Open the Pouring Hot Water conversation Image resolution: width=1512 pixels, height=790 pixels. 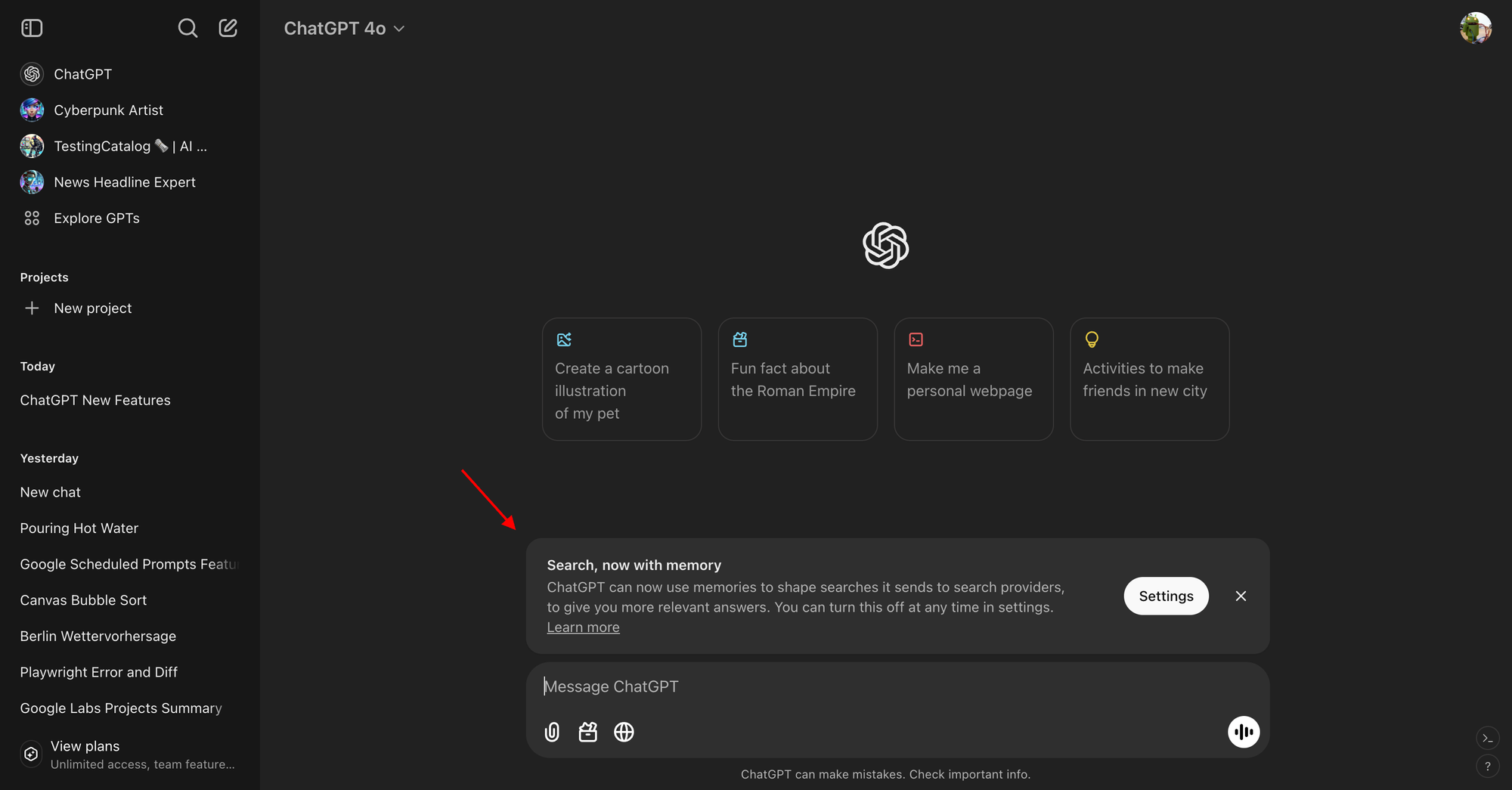pyautogui.click(x=79, y=528)
